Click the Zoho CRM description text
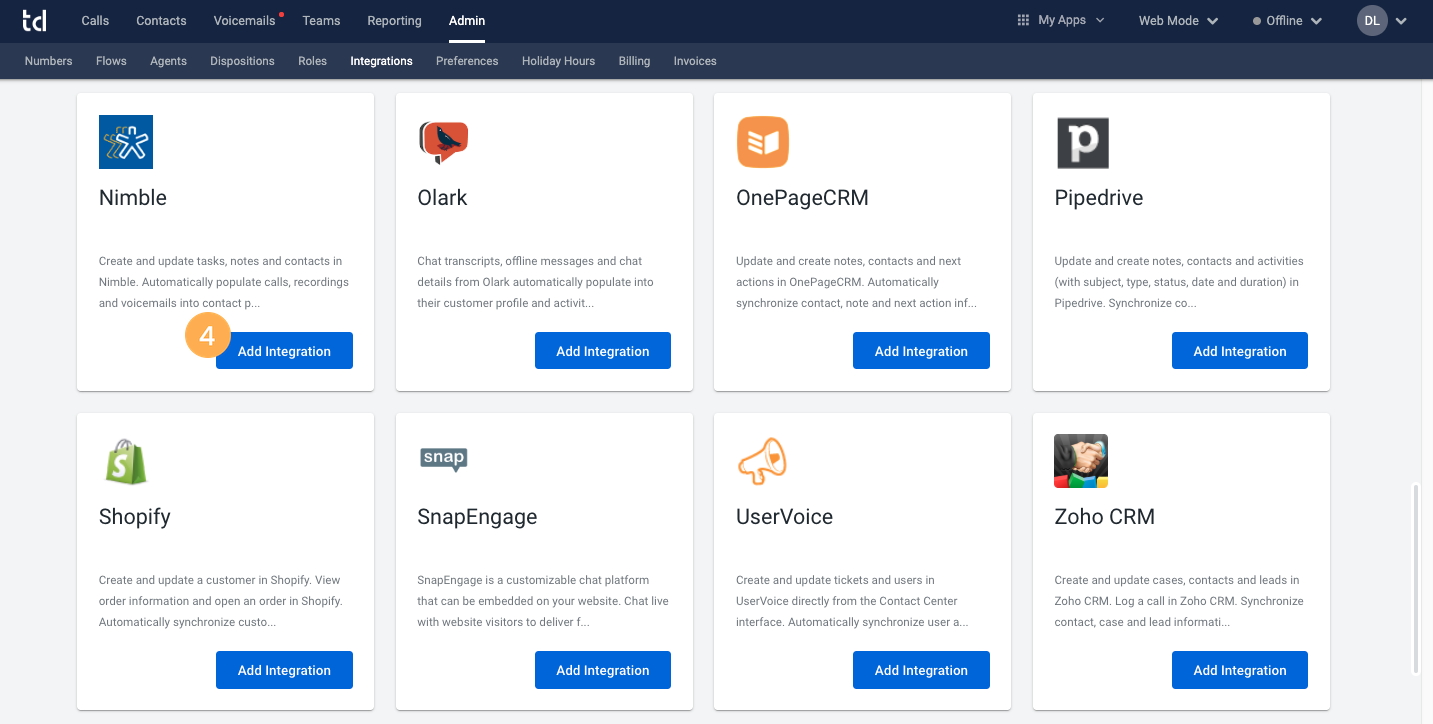 pos(1179,601)
